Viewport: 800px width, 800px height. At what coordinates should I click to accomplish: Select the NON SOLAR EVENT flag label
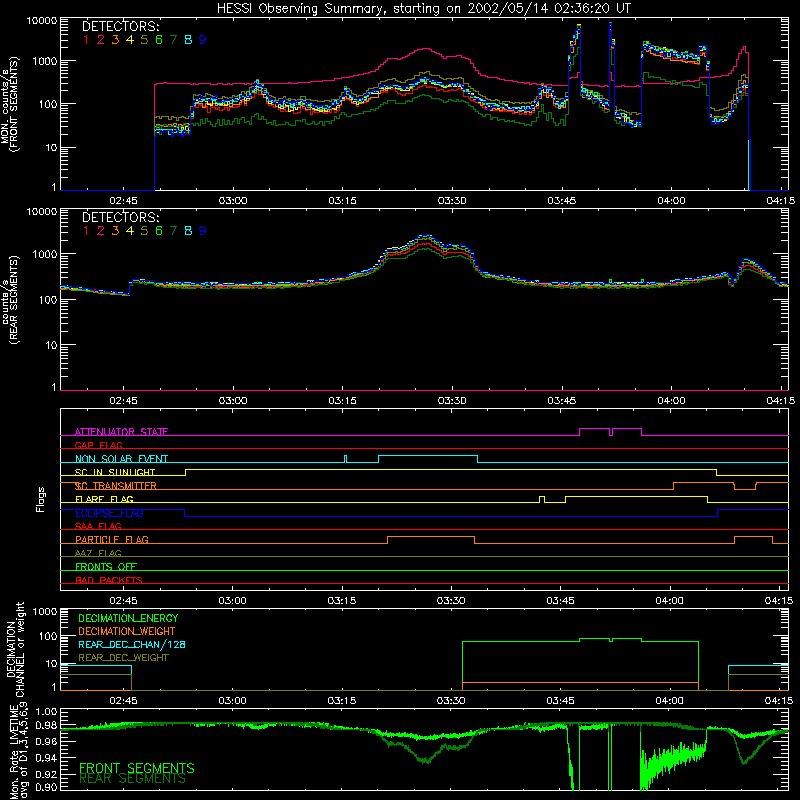pyautogui.click(x=121, y=459)
